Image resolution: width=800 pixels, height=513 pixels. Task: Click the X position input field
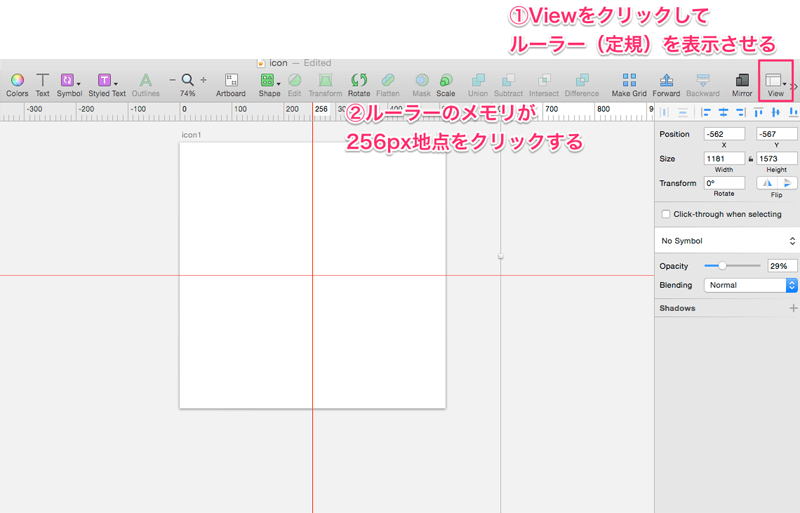(724, 134)
